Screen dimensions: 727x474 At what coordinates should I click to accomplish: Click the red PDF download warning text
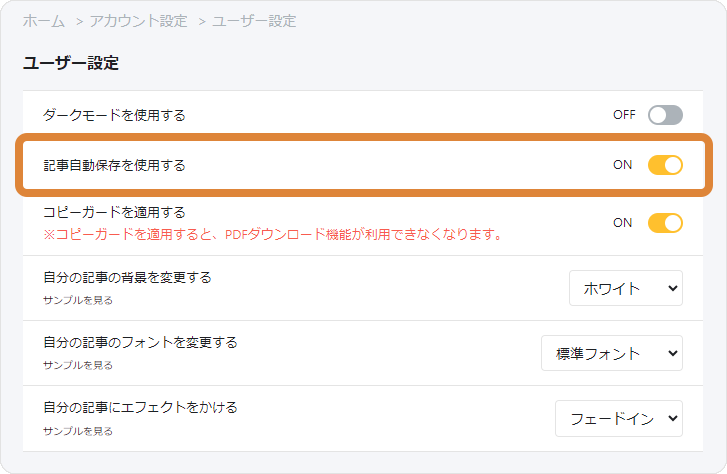273,235
